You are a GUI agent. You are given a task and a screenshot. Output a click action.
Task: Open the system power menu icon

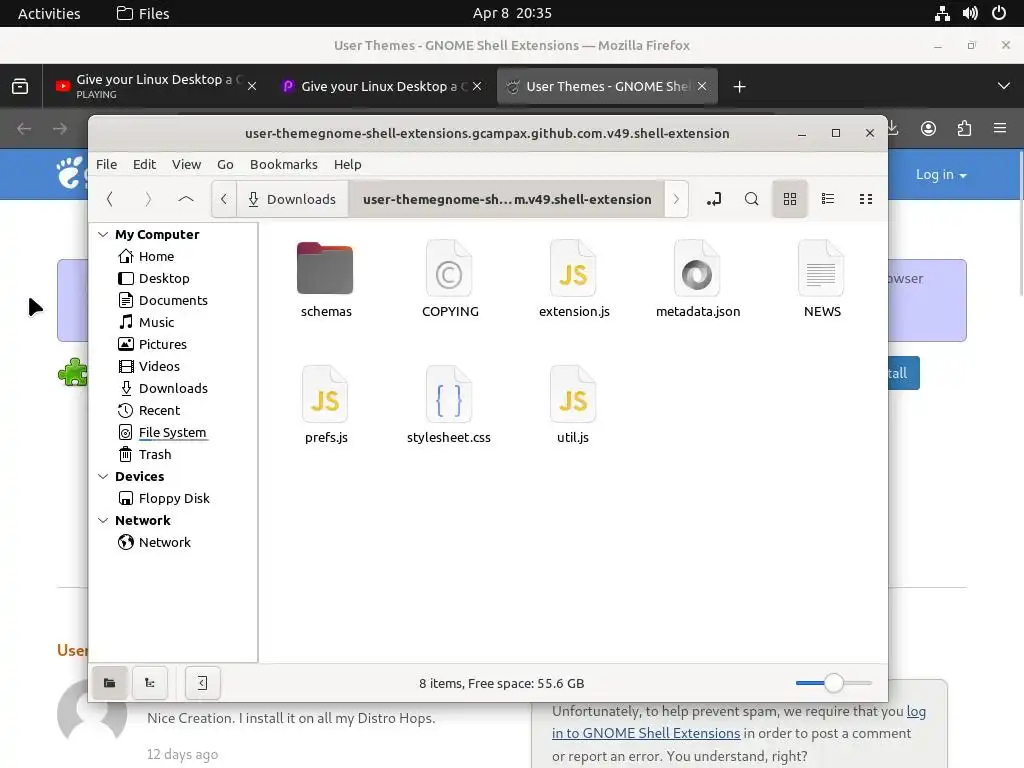click(x=999, y=13)
